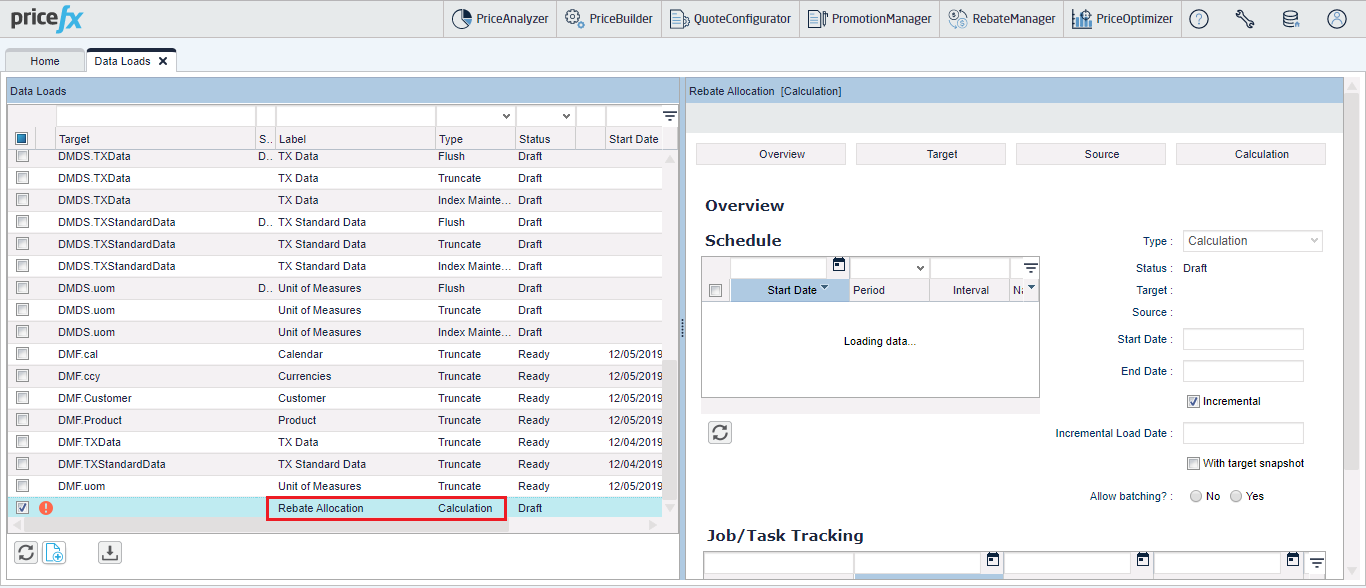
Task: Open the RebateManager menu
Action: click(x=1001, y=19)
